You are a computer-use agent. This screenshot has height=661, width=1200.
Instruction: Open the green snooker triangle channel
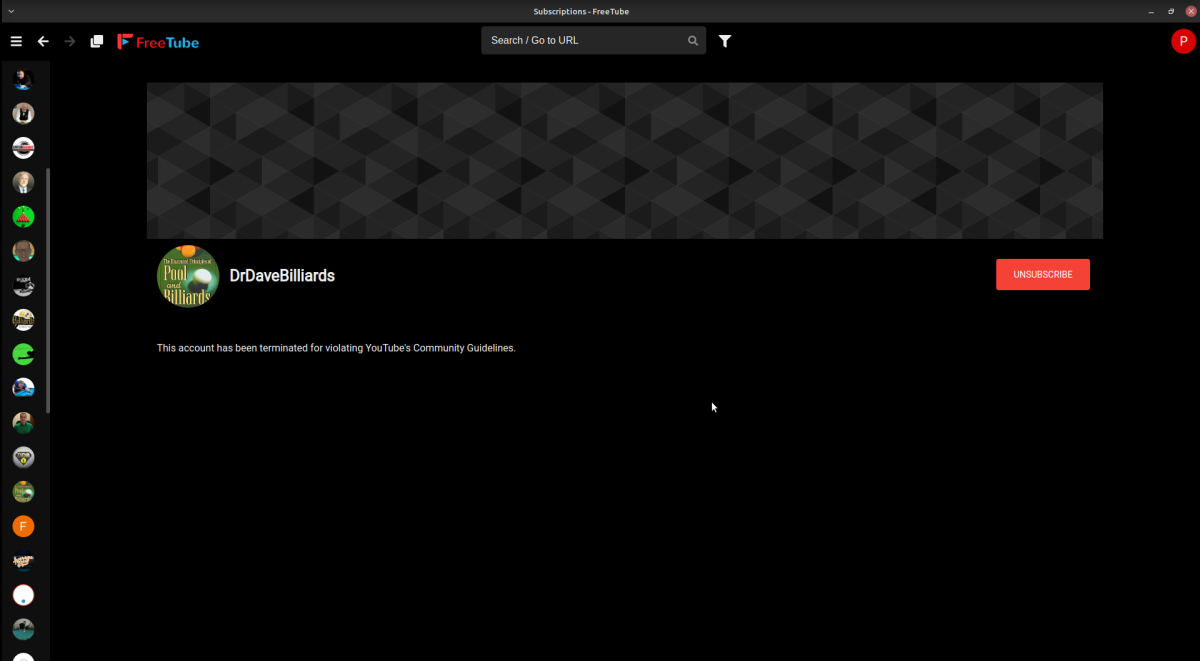(x=23, y=216)
